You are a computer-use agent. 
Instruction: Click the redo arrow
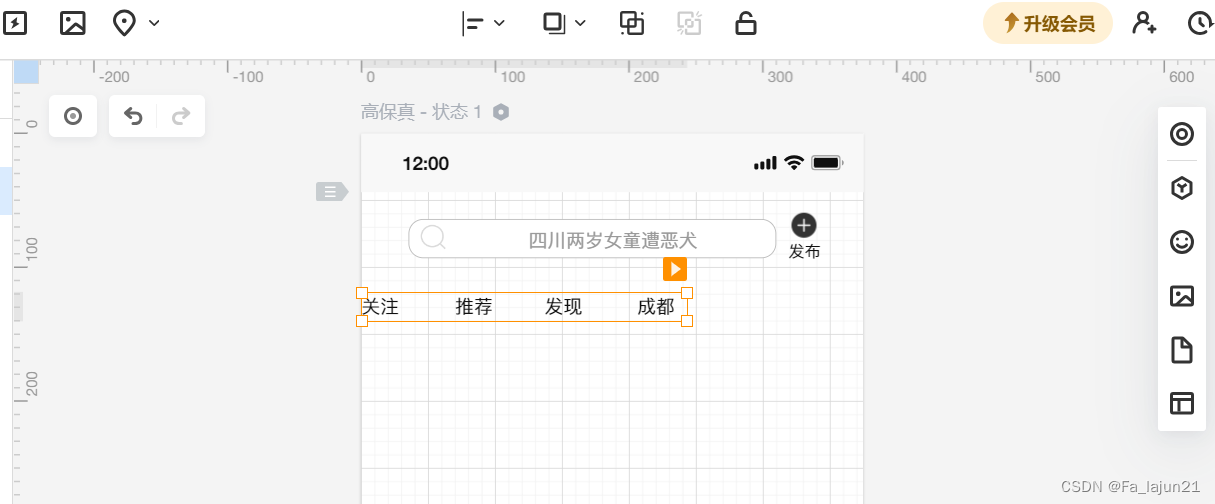pos(181,116)
